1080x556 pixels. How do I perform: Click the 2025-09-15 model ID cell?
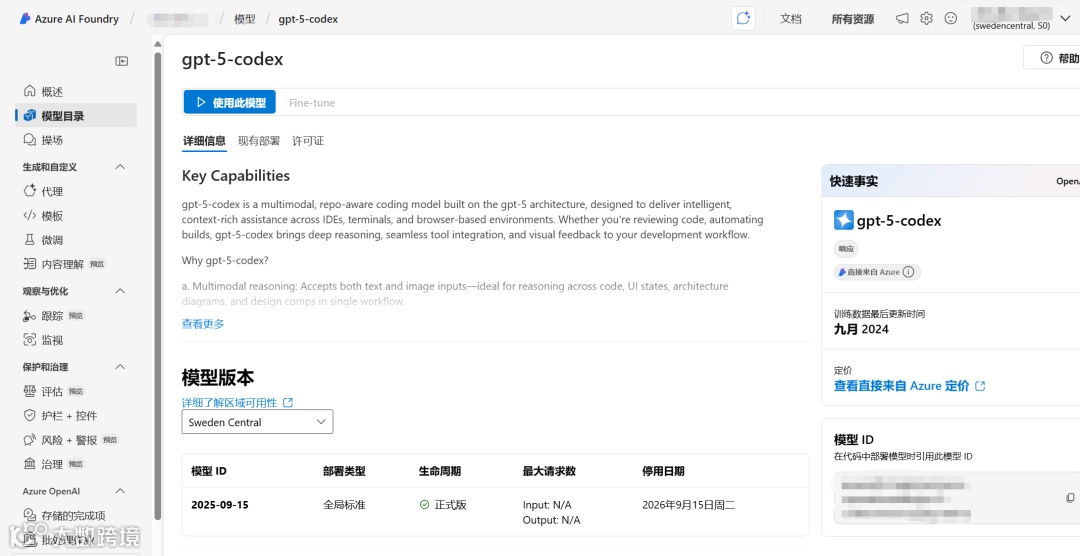(x=220, y=504)
